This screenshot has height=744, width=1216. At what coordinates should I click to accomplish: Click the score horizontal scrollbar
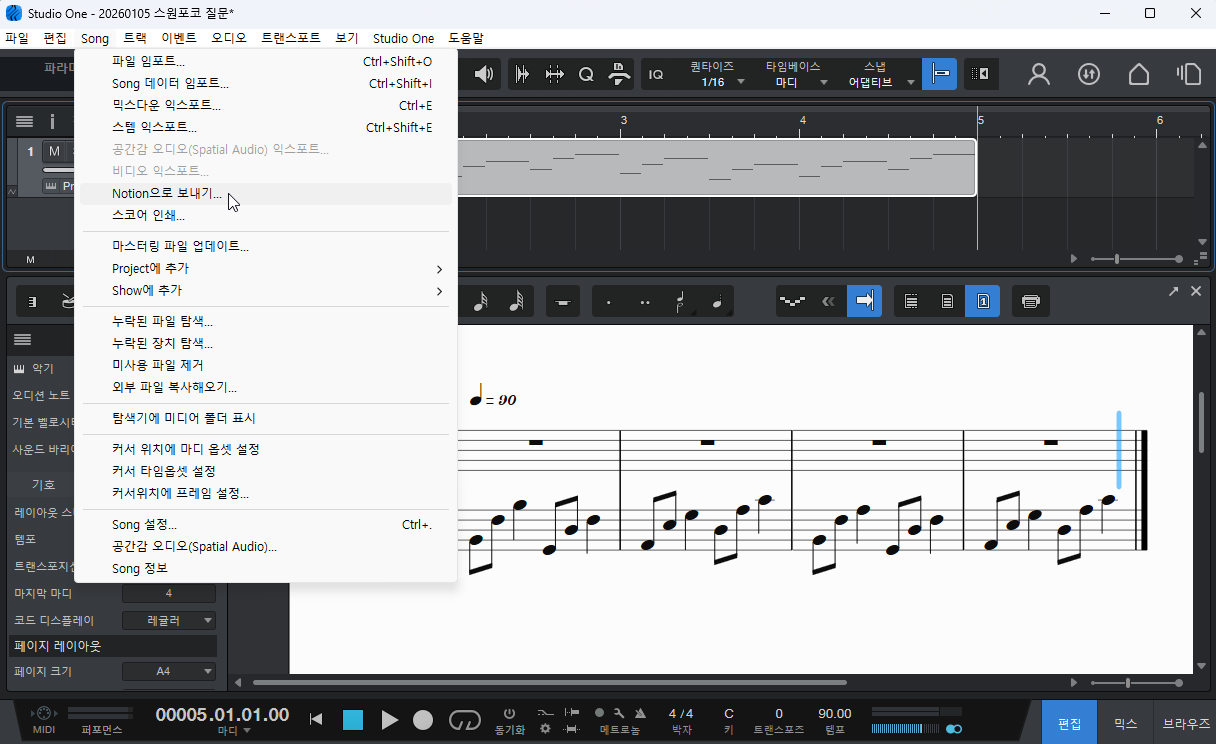coord(550,683)
